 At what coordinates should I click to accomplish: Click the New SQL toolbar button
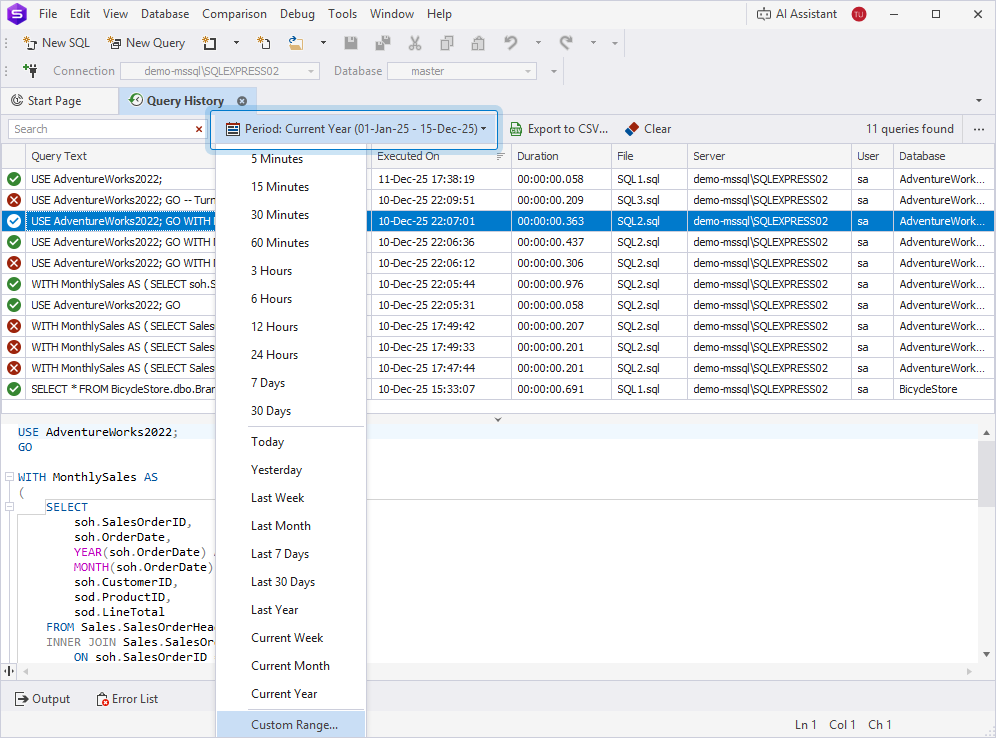[x=57, y=43]
